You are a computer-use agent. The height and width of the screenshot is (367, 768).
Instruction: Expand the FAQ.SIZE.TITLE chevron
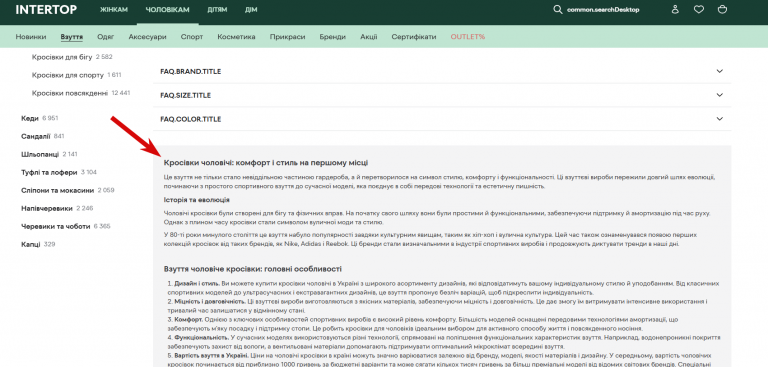[x=720, y=95]
